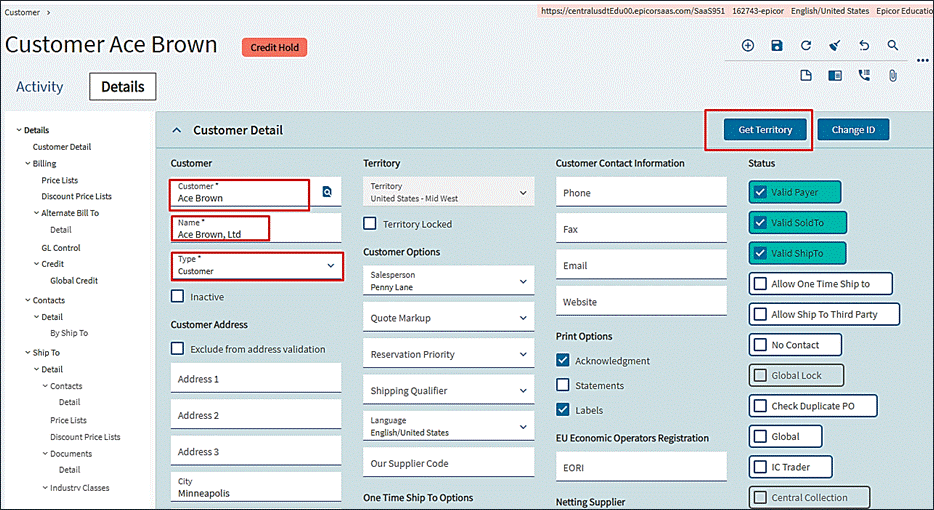The height and width of the screenshot is (510, 934).
Task: Select Discount Price Lists under Billing
Action: [x=76, y=196]
